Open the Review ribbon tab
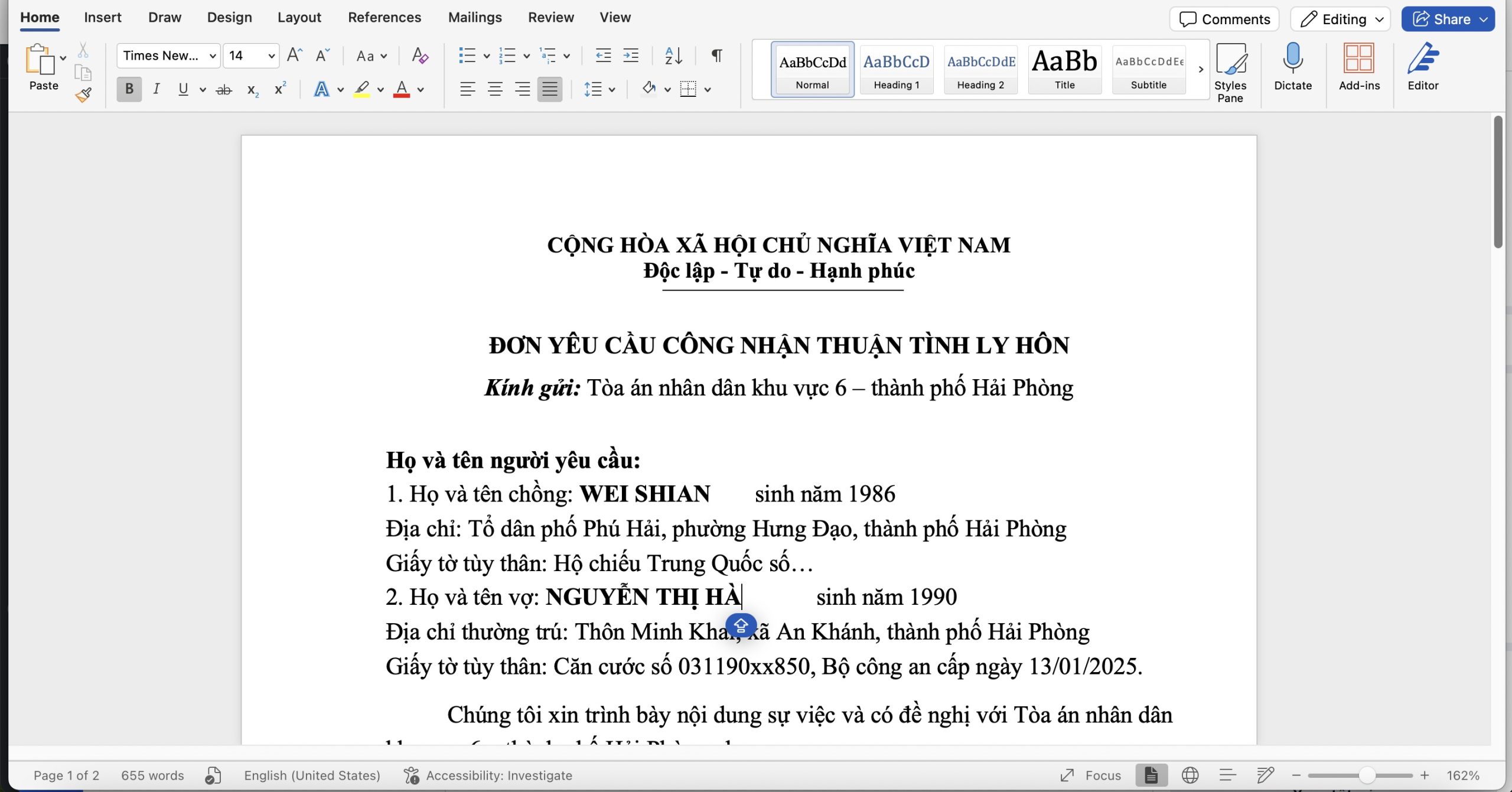 click(x=550, y=17)
